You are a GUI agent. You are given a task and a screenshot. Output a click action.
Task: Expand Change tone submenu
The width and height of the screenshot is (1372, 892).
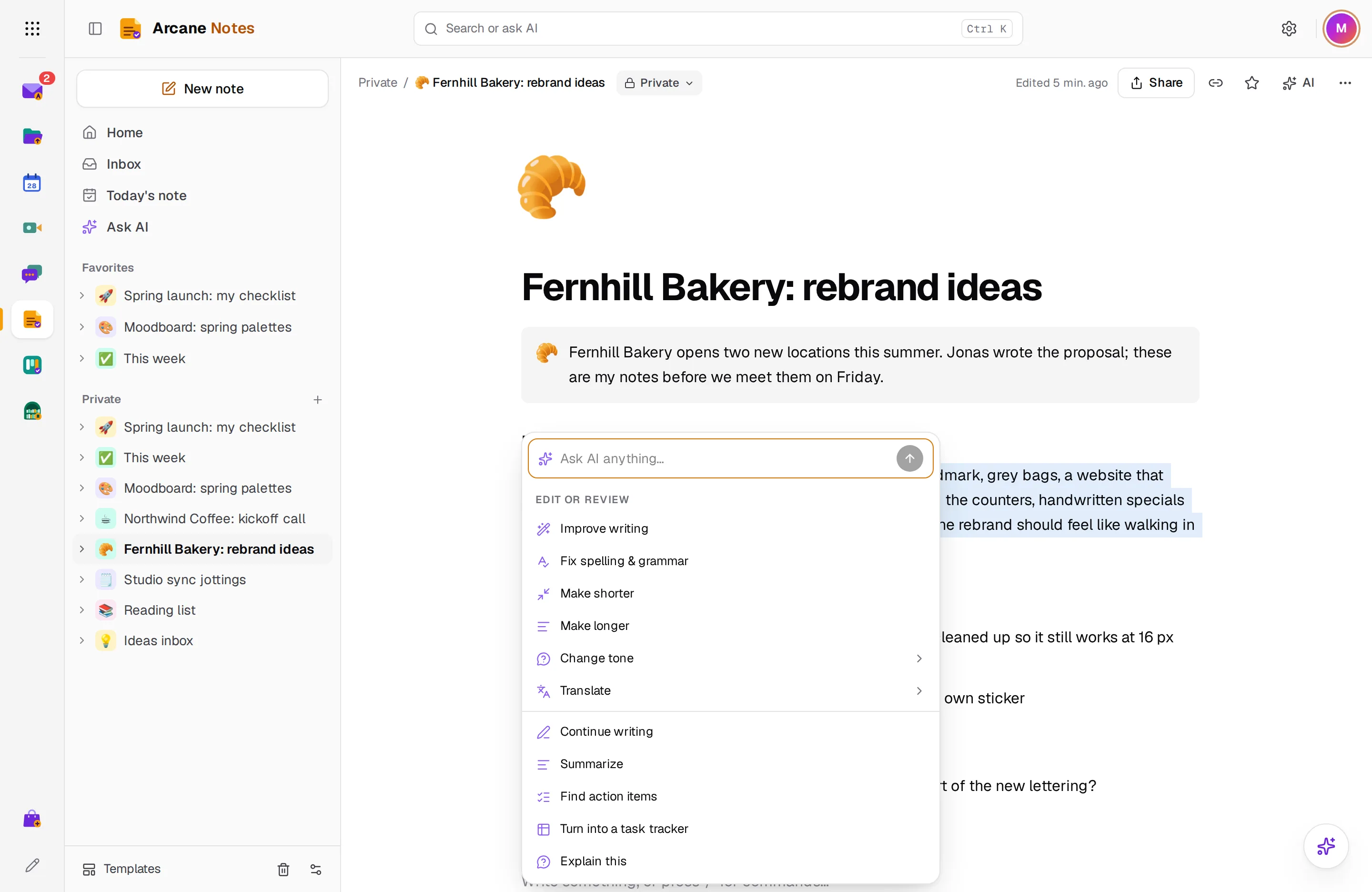point(730,658)
